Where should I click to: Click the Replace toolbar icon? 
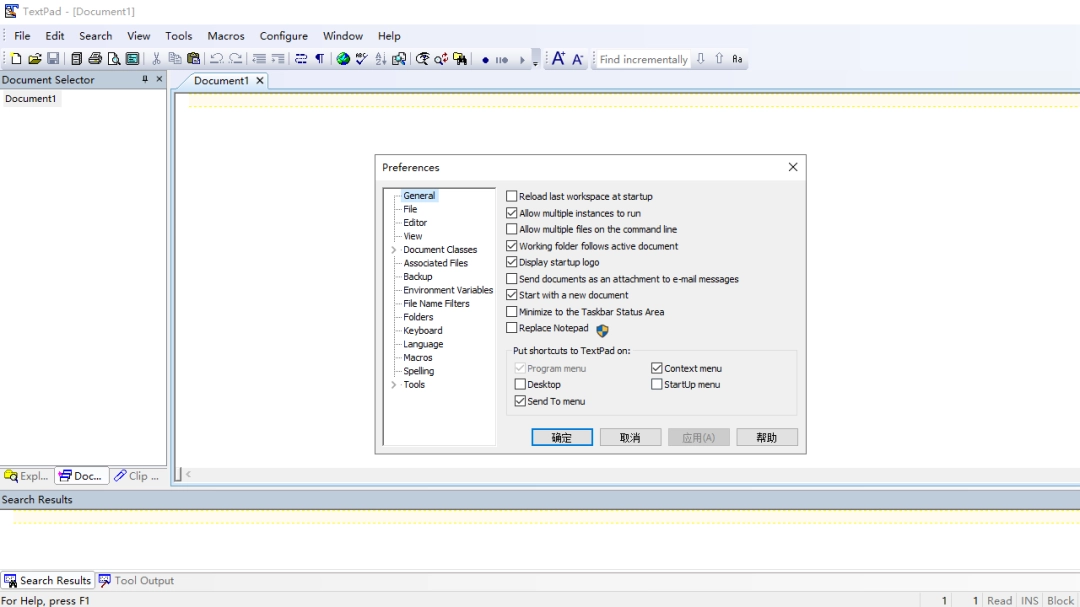coord(441,59)
